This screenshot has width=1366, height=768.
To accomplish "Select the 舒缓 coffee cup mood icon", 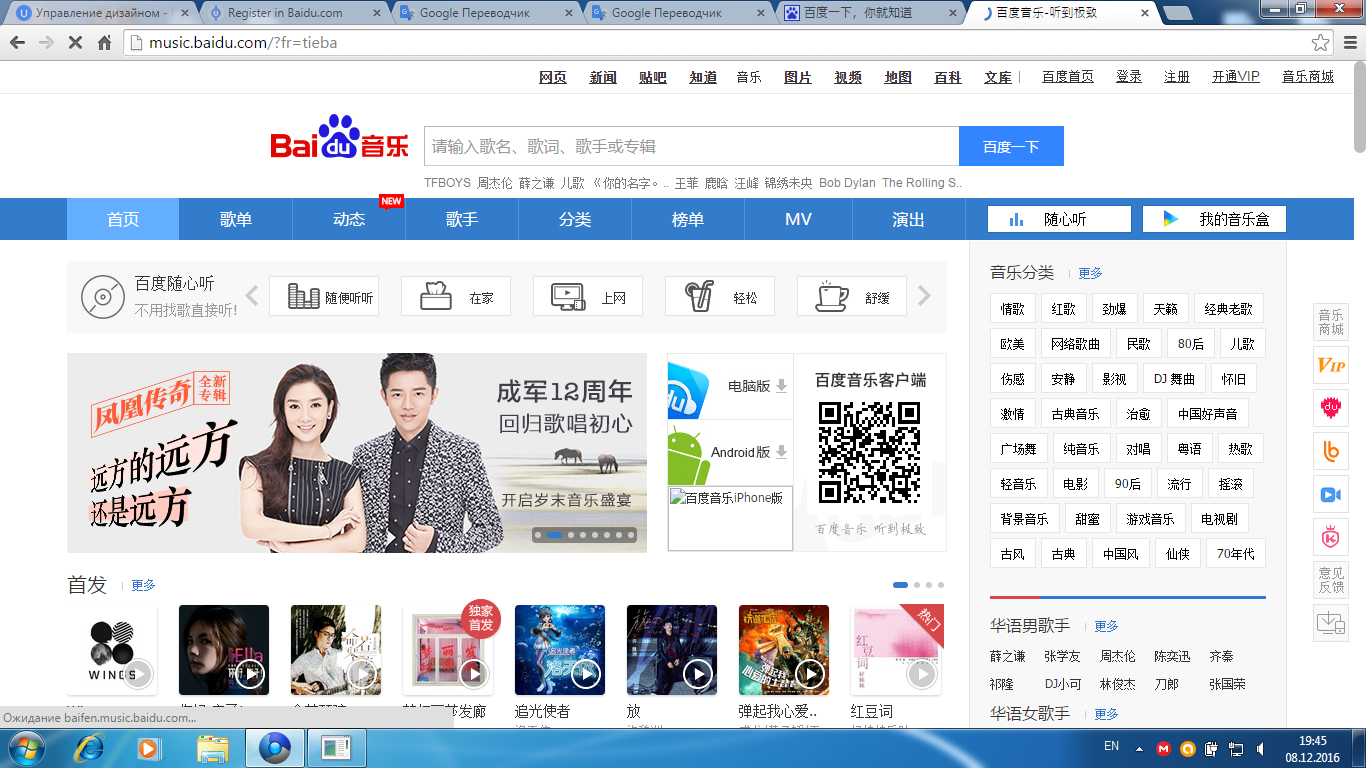I will [x=852, y=297].
